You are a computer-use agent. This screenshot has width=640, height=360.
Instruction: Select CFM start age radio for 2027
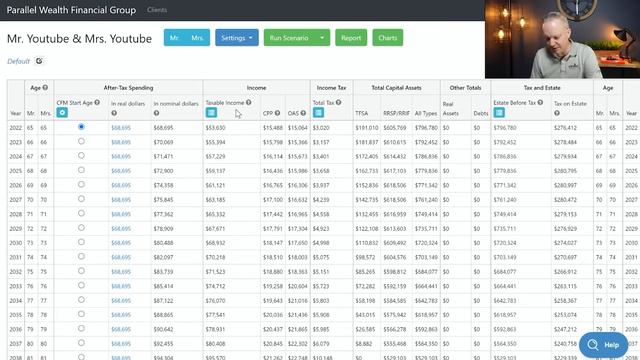pyautogui.click(x=81, y=199)
